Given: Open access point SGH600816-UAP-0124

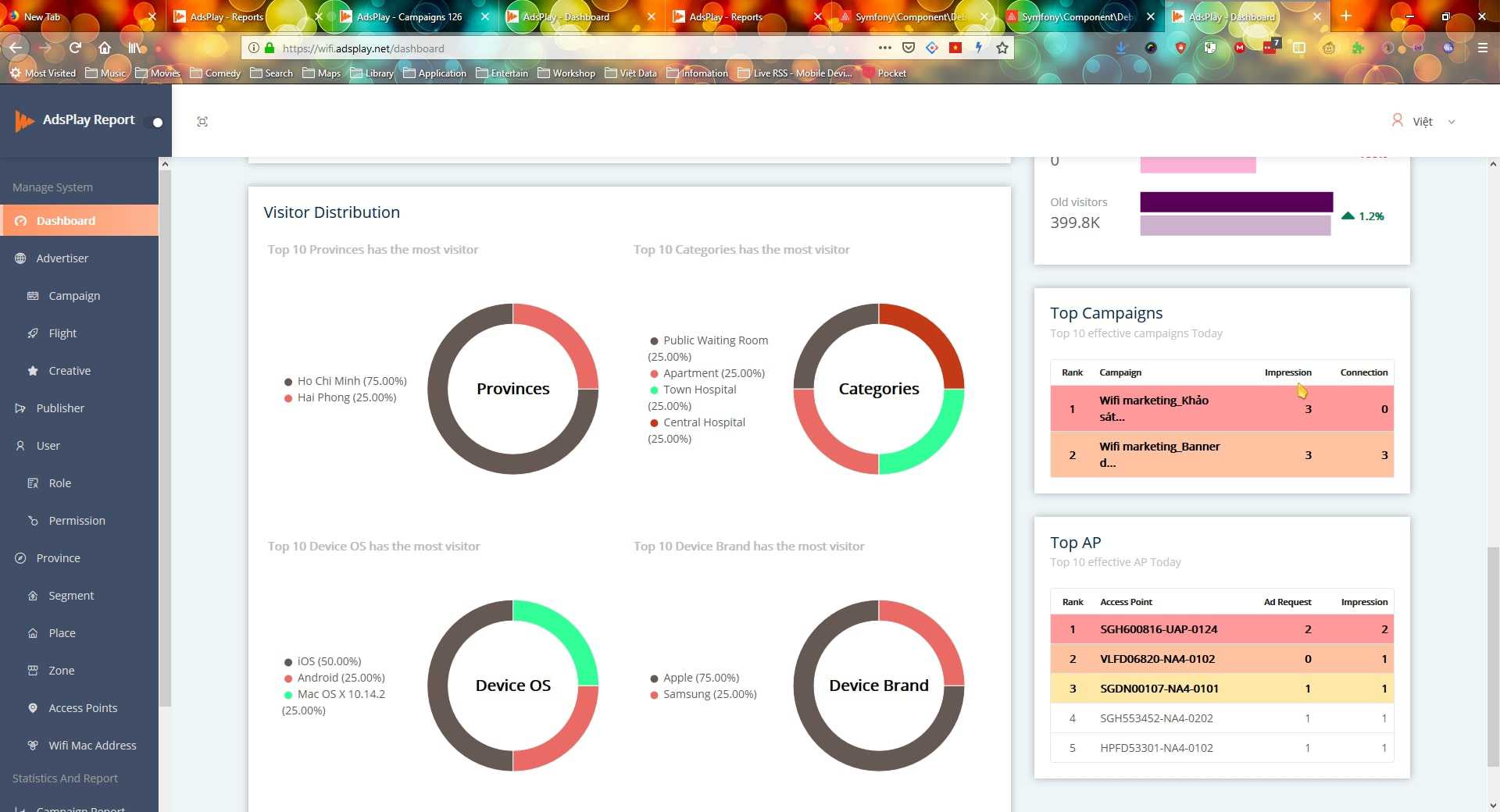Looking at the screenshot, I should (1158, 629).
